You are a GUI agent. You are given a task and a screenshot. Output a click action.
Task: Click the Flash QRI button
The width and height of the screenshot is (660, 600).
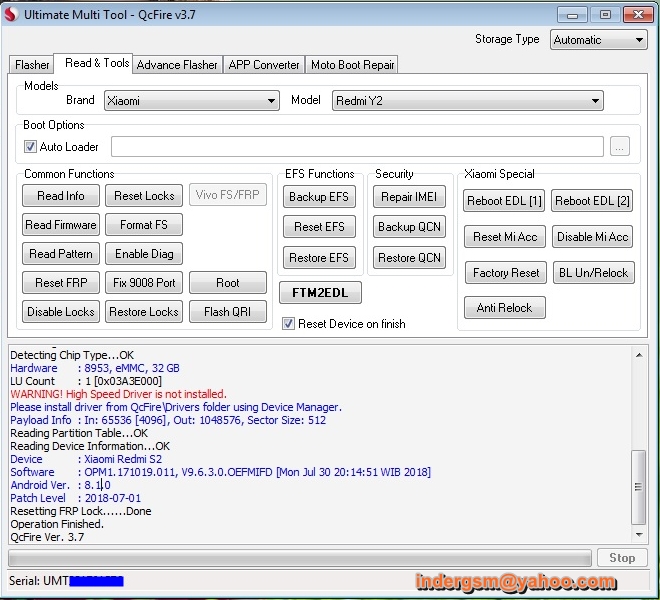pyautogui.click(x=228, y=312)
